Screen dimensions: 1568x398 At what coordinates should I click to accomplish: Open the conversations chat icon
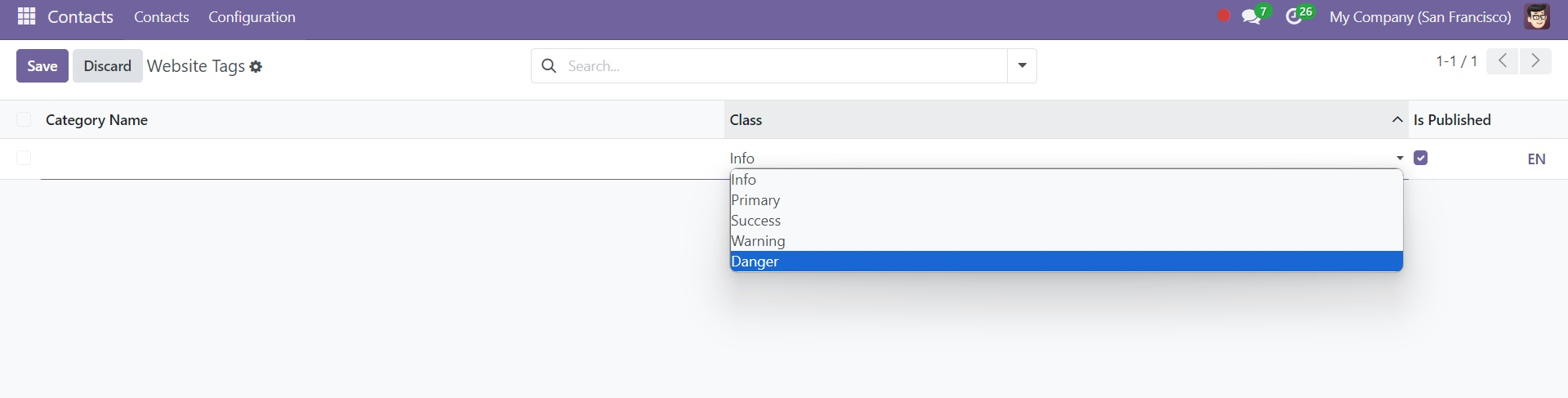click(x=1250, y=17)
